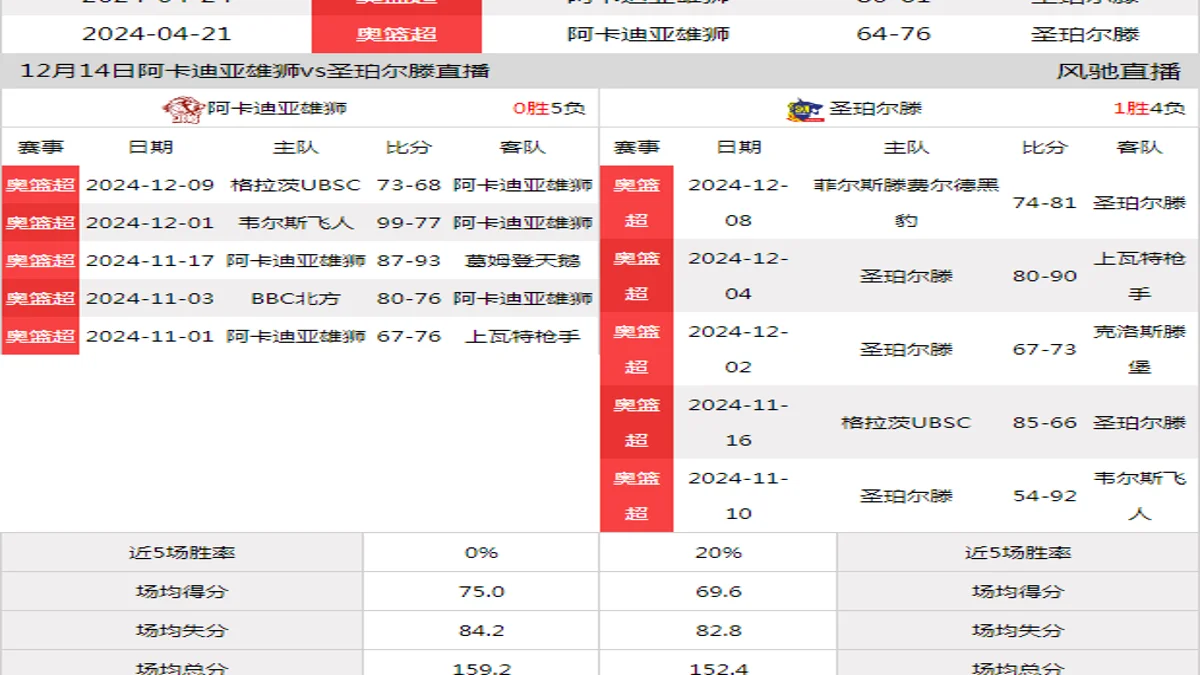Click date 2024-04-21 in top row
This screenshot has width=1200, height=675.
click(x=156, y=34)
